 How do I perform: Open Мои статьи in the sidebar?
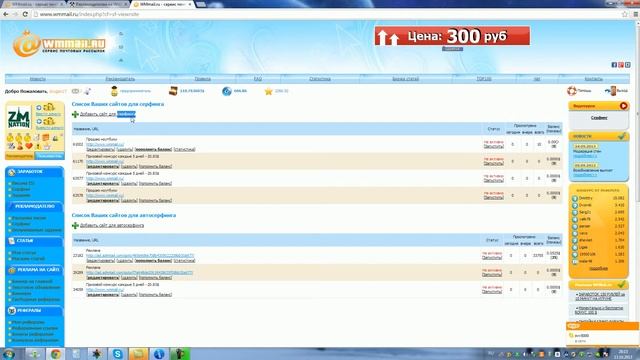(24, 253)
